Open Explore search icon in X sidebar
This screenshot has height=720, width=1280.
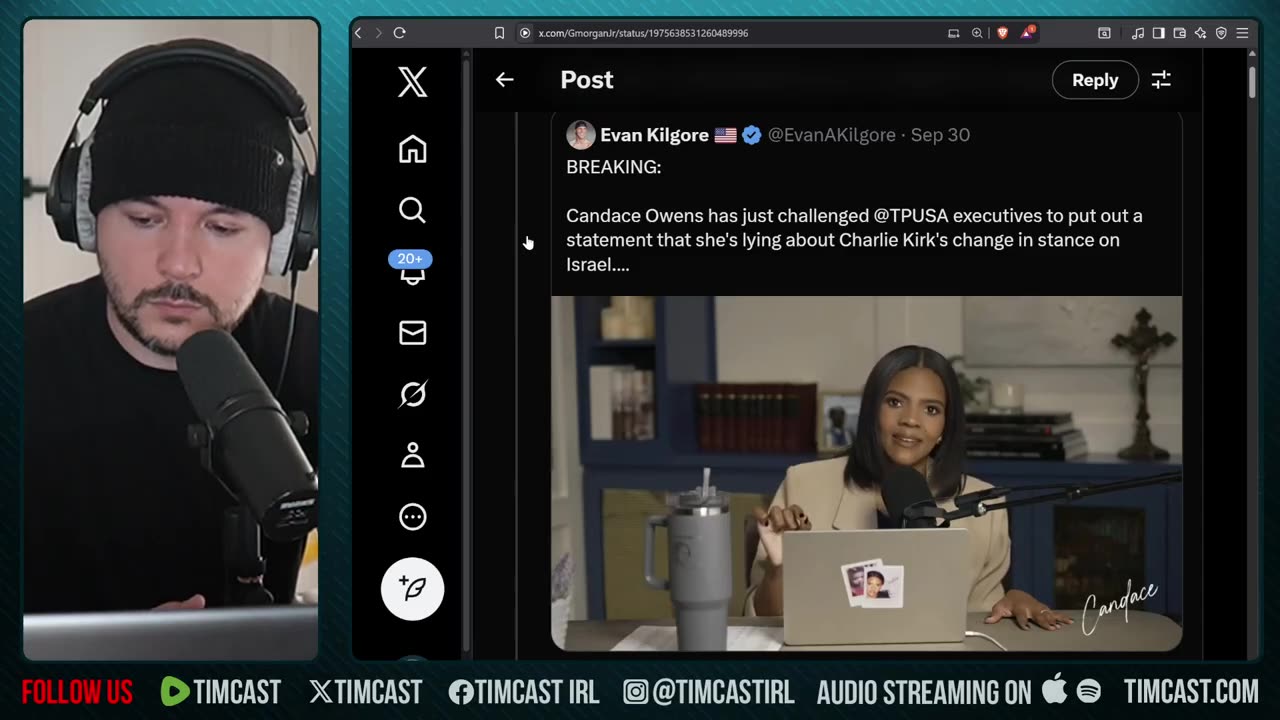coord(412,210)
